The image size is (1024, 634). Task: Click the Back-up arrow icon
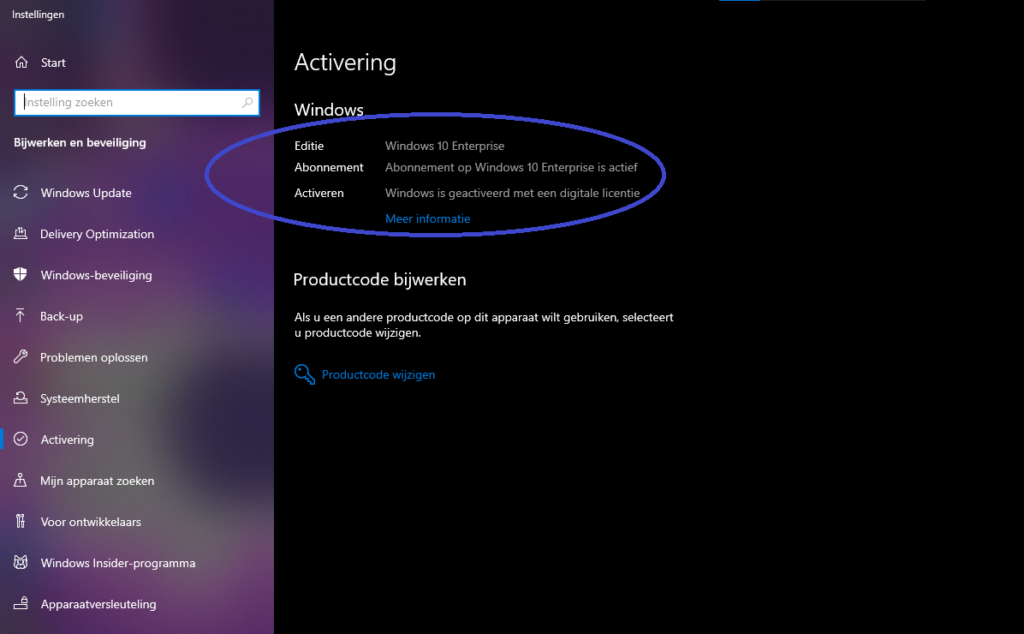click(x=21, y=315)
